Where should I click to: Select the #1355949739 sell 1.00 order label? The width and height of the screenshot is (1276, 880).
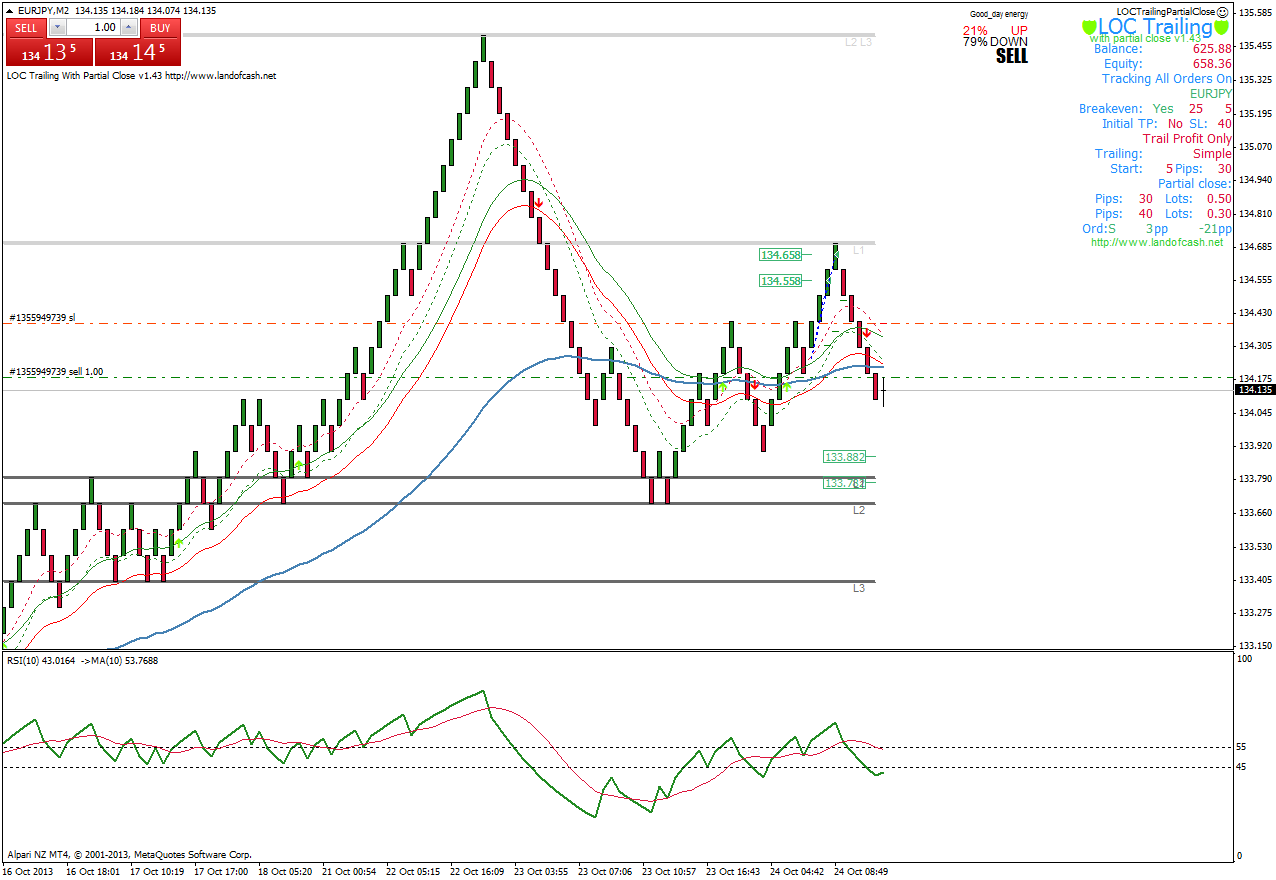tap(56, 372)
